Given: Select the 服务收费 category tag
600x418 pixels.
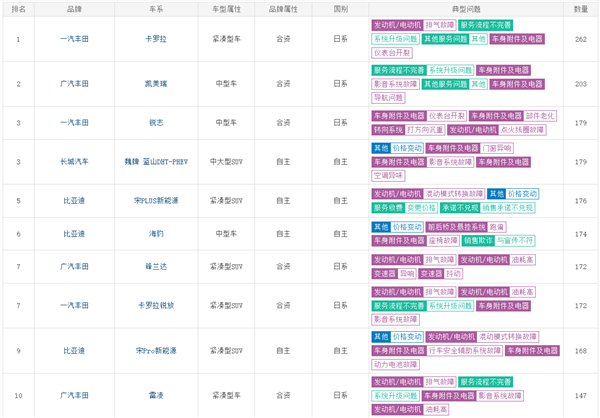Looking at the screenshot, I should 388,208.
